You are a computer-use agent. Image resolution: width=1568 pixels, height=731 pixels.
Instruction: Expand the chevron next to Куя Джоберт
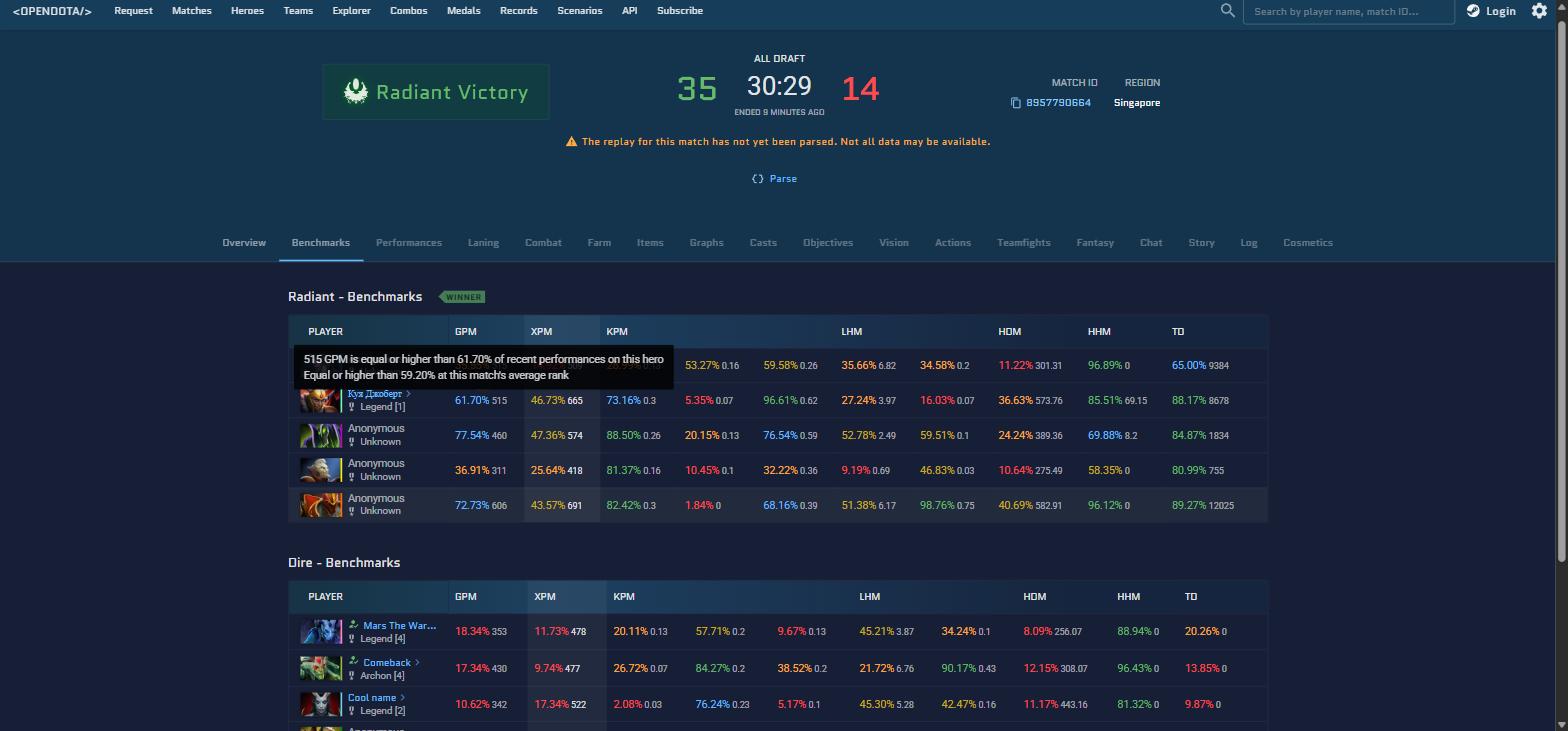[408, 394]
